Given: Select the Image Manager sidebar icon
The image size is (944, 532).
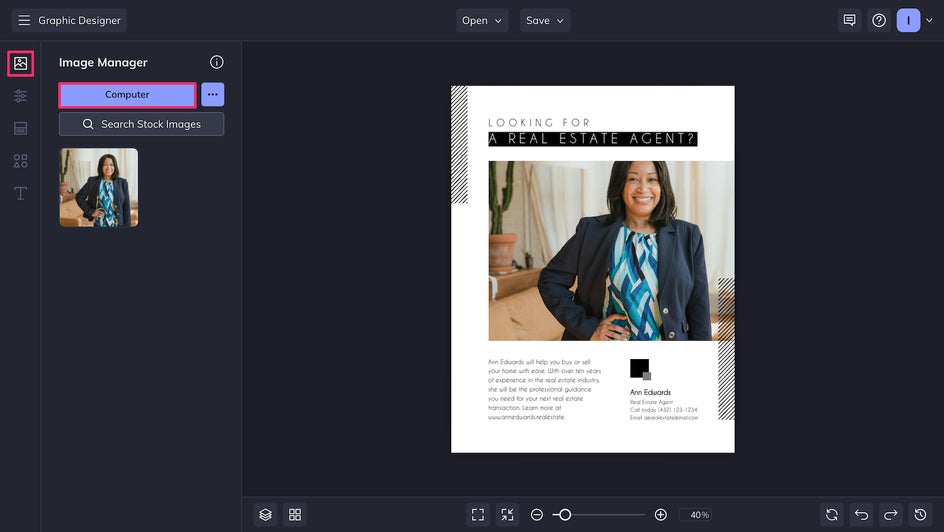Looking at the screenshot, I should coord(20,63).
